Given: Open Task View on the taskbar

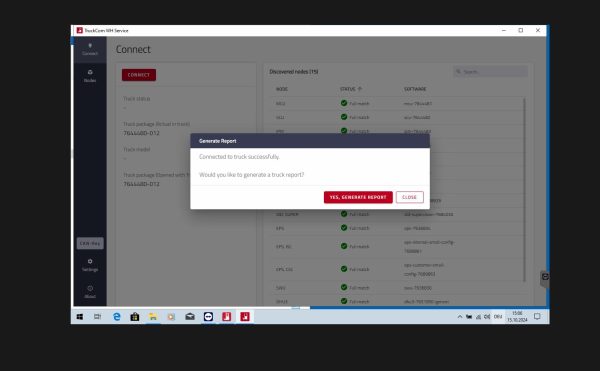Looking at the screenshot, I should [98, 317].
